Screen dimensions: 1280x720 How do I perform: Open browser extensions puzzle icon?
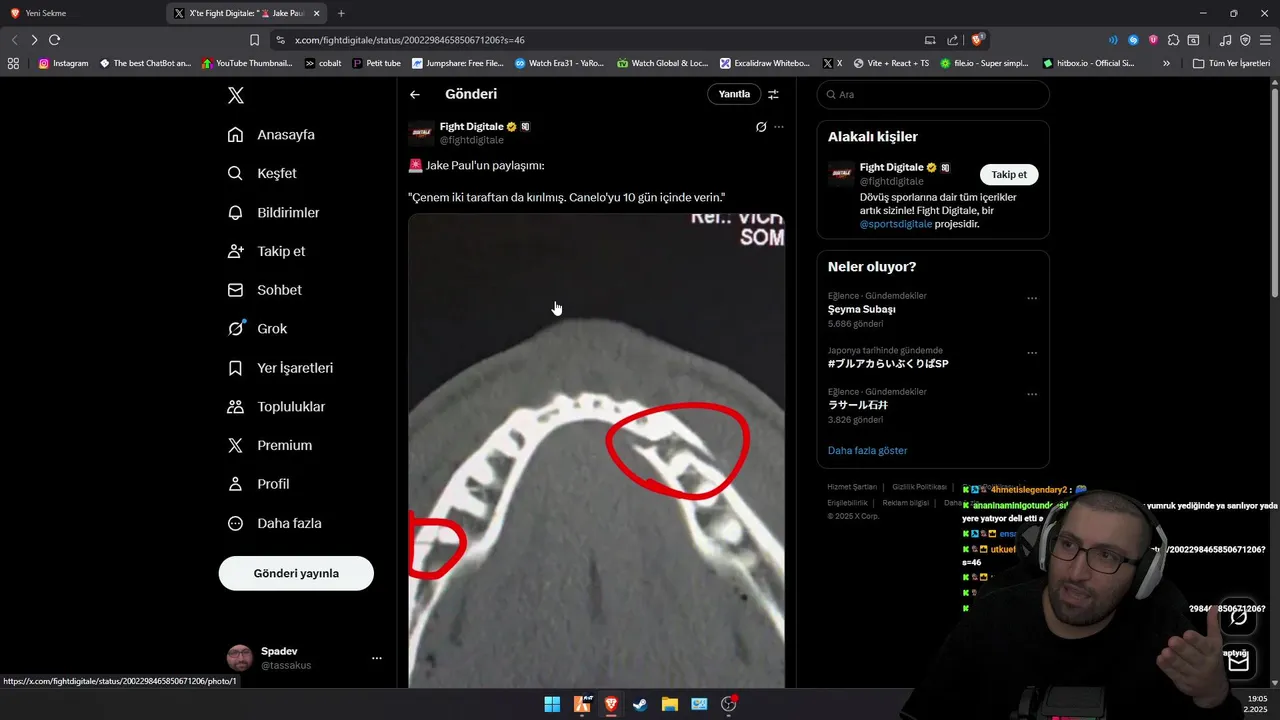click(x=1173, y=40)
